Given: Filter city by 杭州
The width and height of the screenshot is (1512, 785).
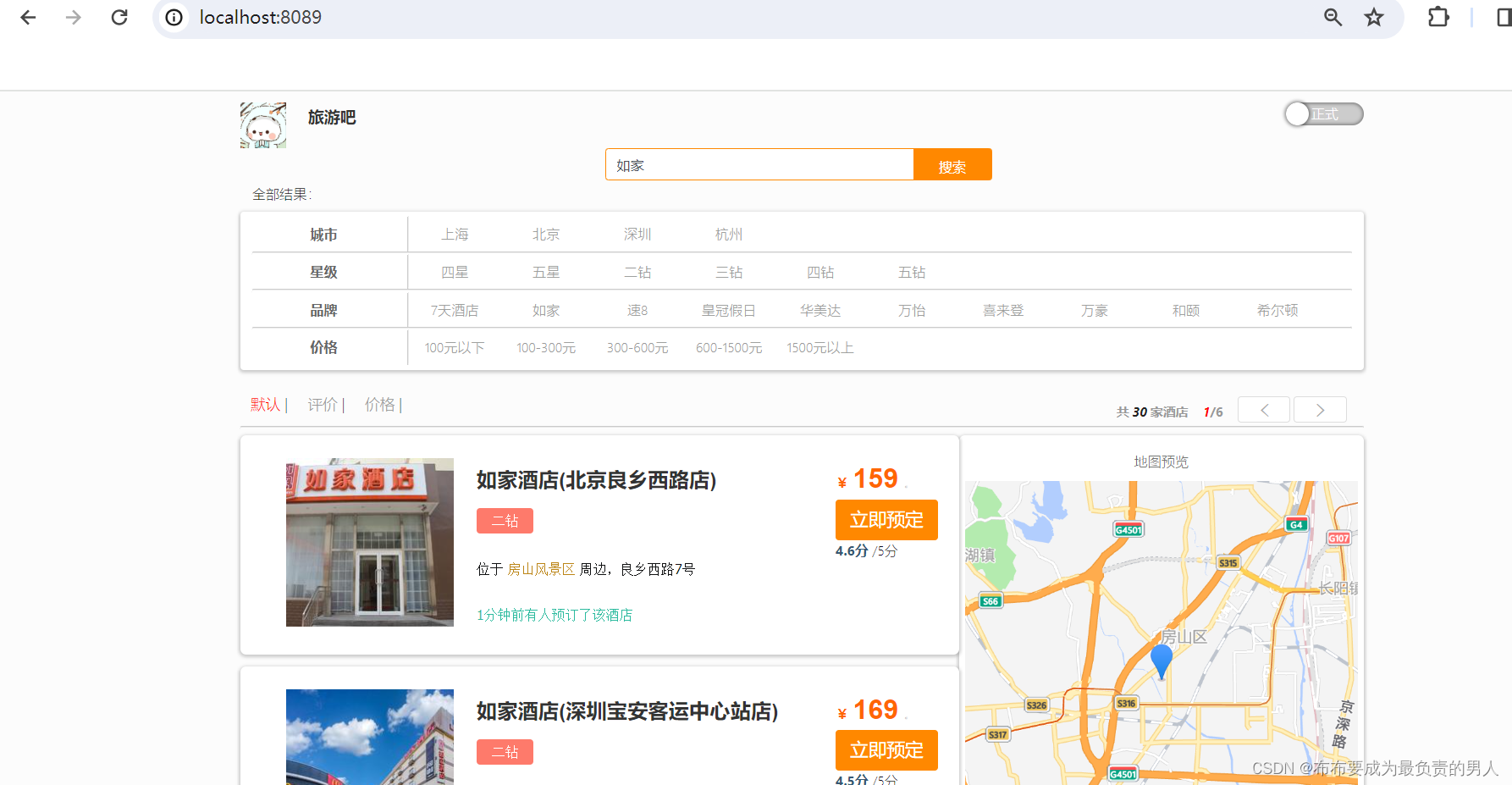Looking at the screenshot, I should pos(729,235).
